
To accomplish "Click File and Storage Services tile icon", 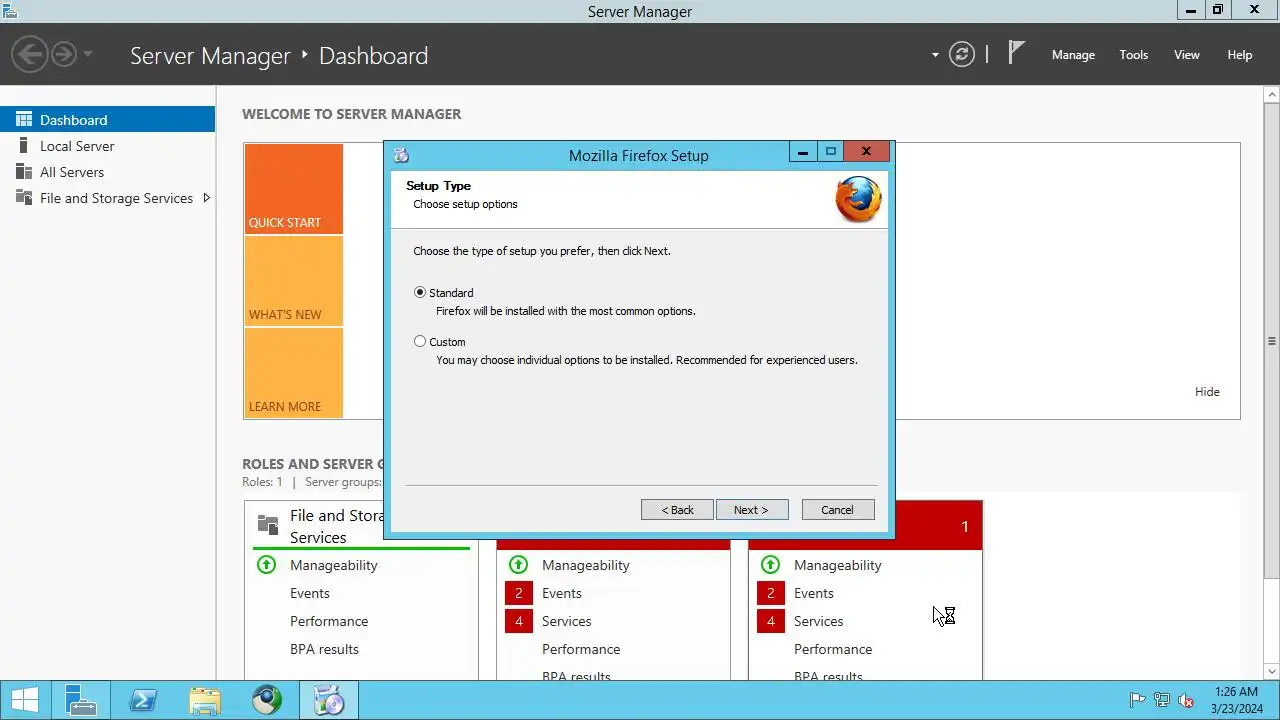I will (x=267, y=524).
